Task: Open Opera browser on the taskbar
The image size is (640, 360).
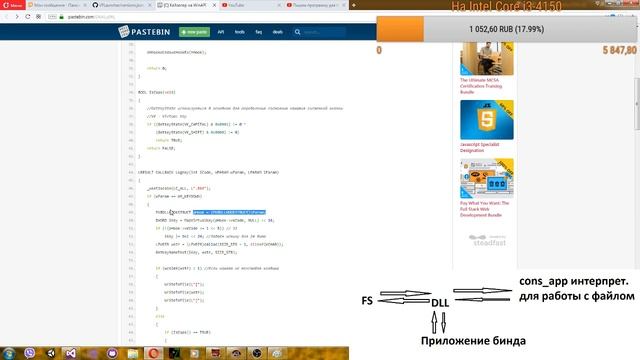Action: 153,353
